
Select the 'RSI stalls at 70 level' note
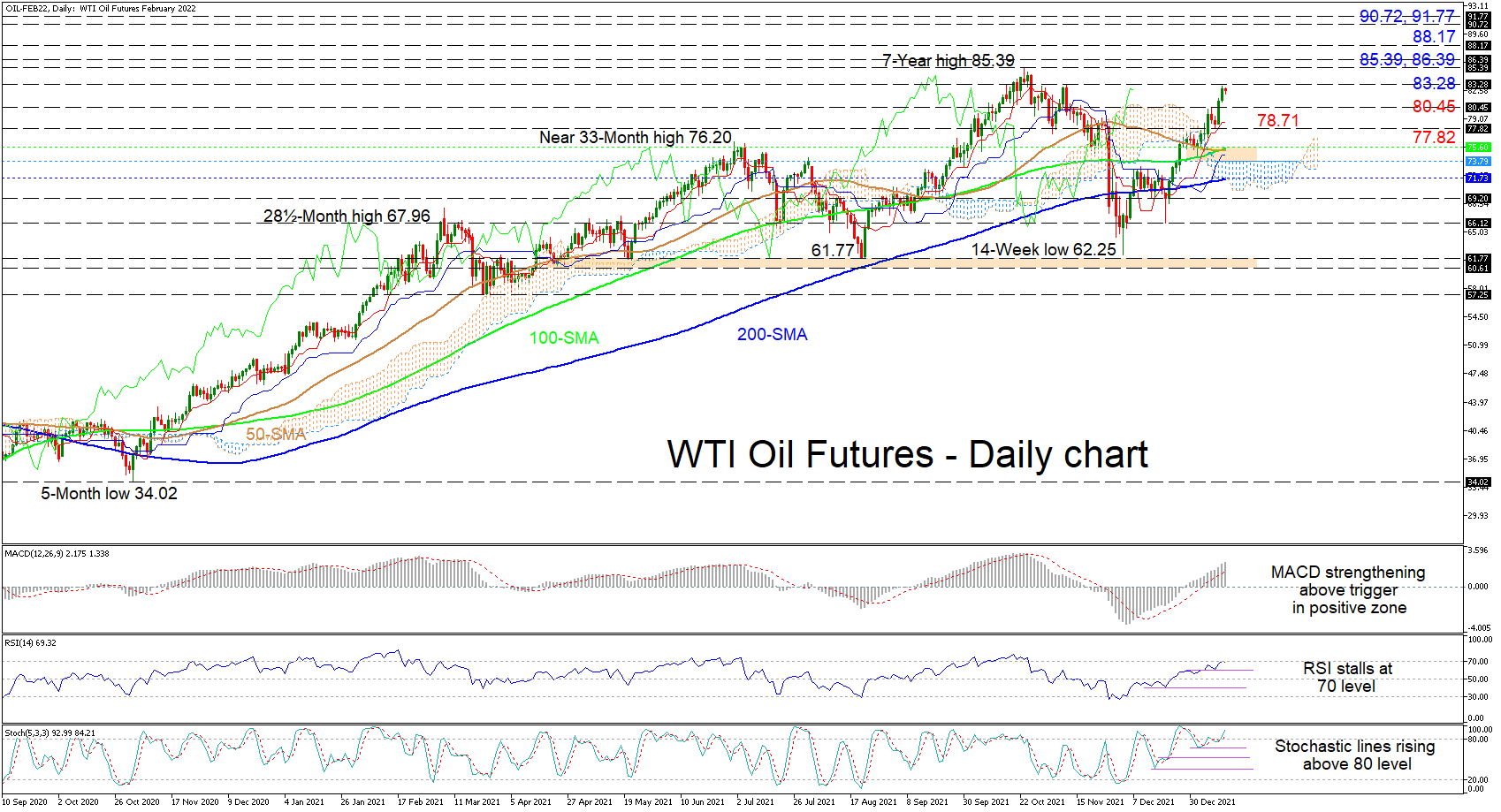pos(1347,677)
